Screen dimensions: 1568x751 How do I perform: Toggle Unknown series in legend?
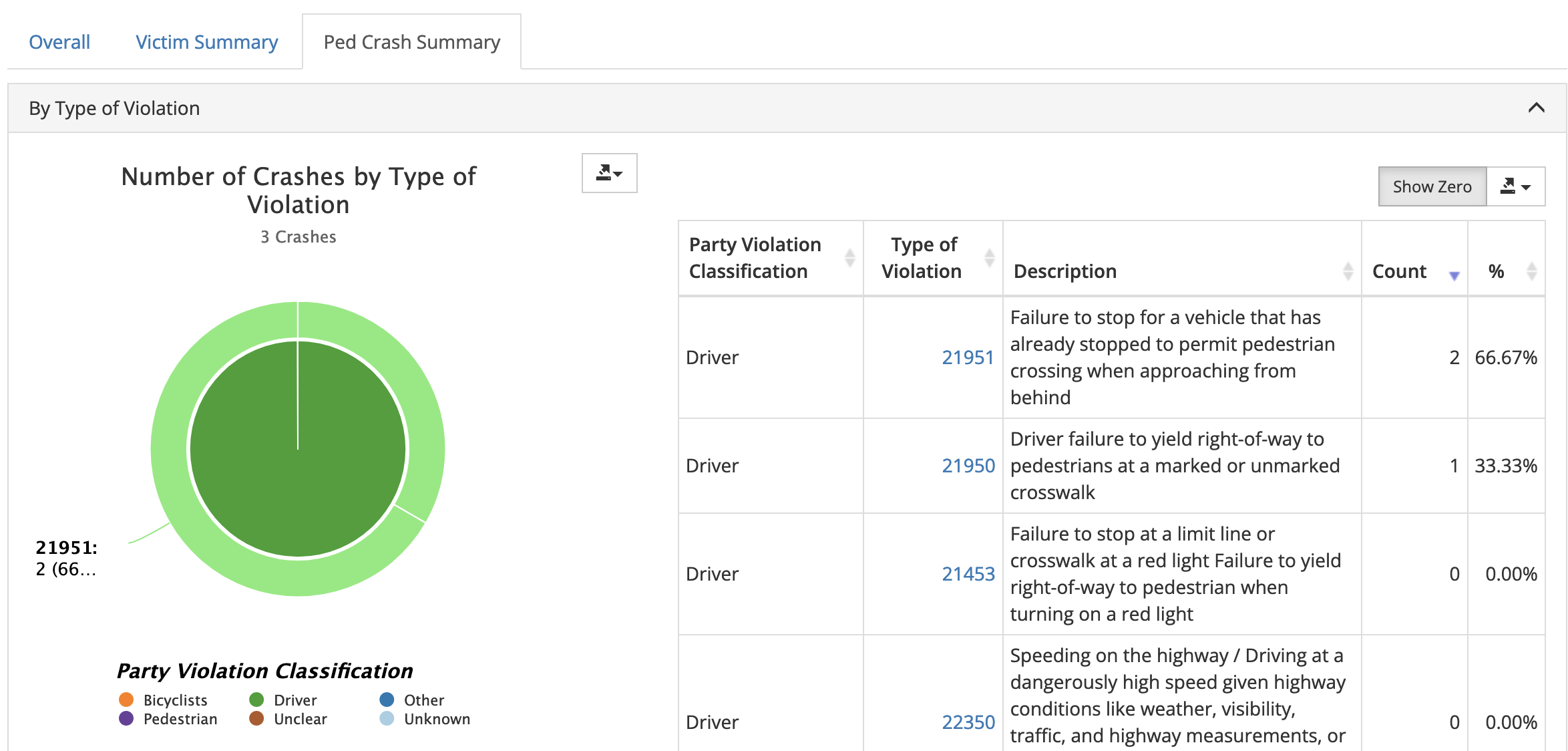[x=436, y=719]
